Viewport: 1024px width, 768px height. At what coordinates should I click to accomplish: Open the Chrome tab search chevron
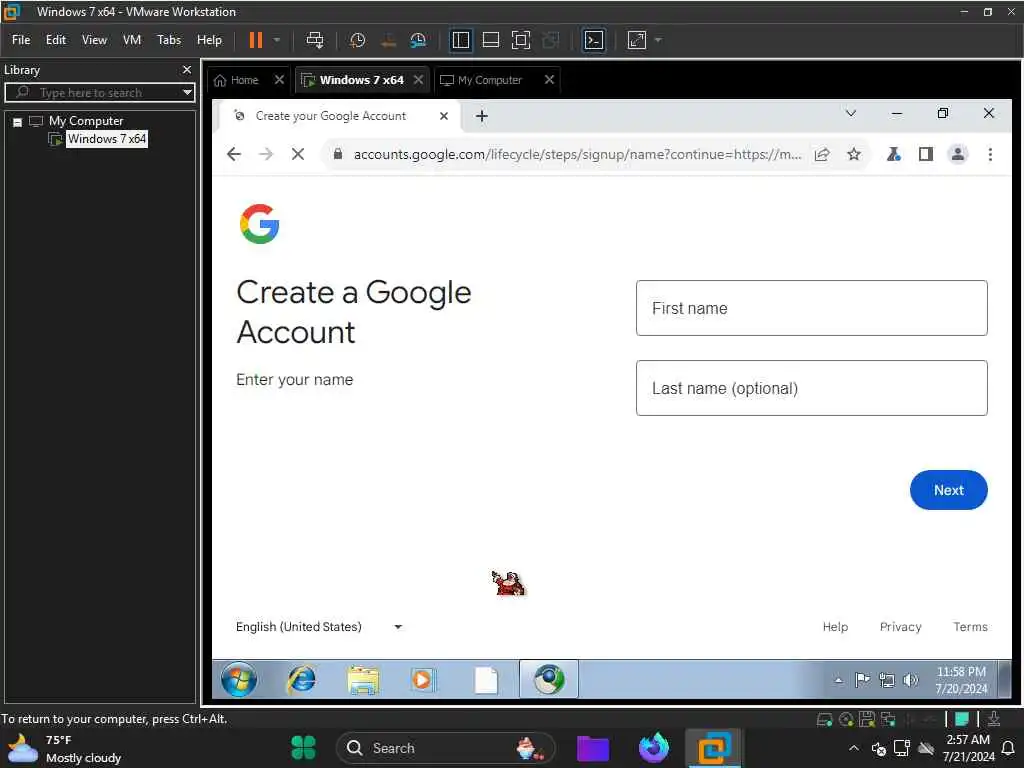[x=850, y=113]
